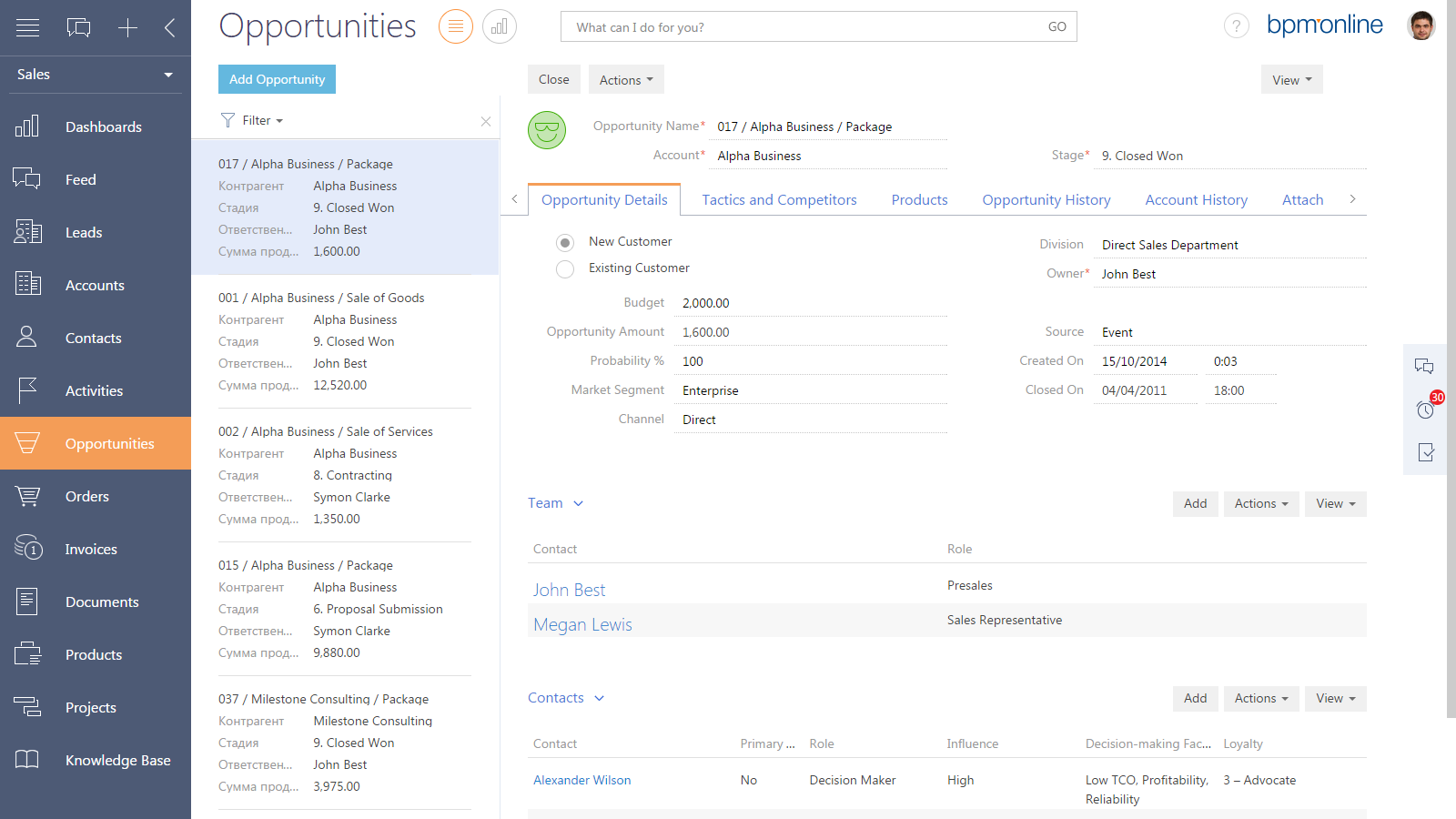The image size is (1456, 819).
Task: Open Contacts section View dropdown
Action: [1336, 699]
